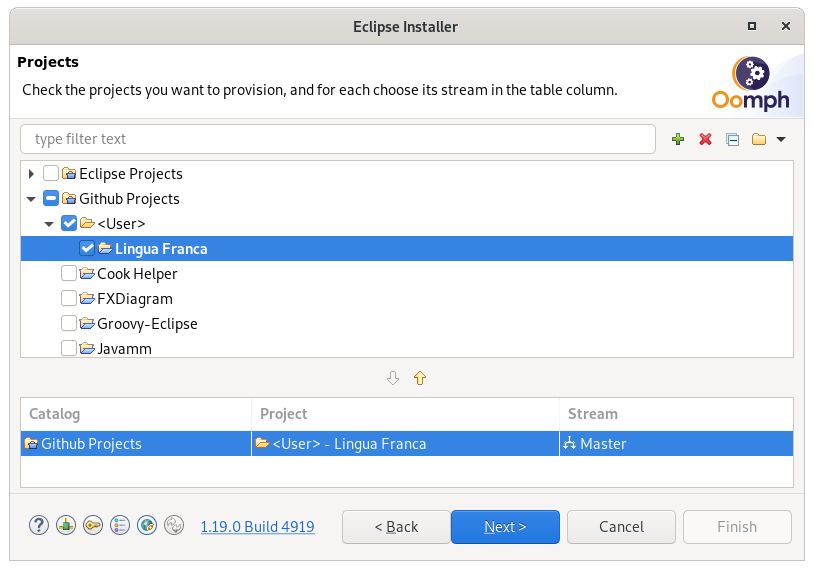Click the red X remove project icon

coord(705,139)
